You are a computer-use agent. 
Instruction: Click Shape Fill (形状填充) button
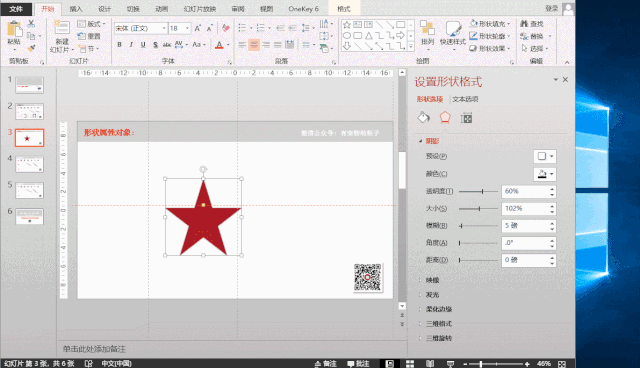pos(489,24)
